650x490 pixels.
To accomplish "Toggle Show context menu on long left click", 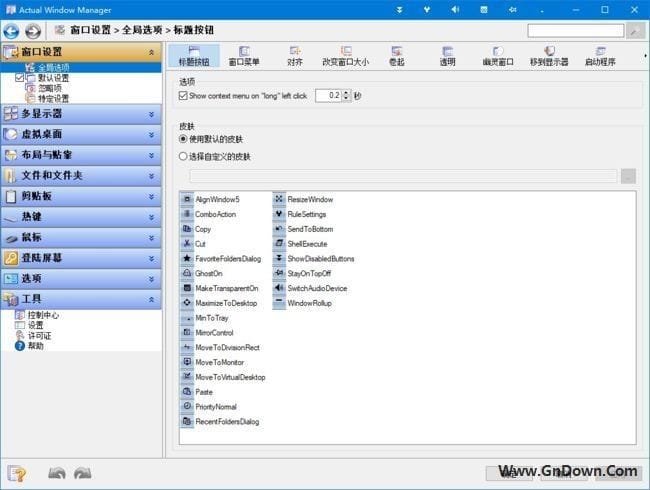I will tap(183, 96).
